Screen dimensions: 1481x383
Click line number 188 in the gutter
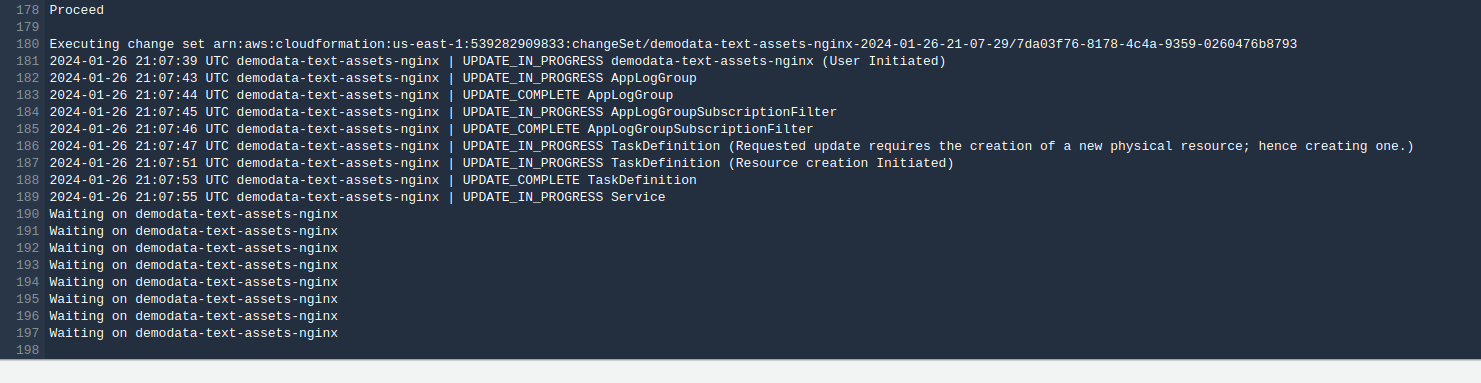[x=29, y=180]
